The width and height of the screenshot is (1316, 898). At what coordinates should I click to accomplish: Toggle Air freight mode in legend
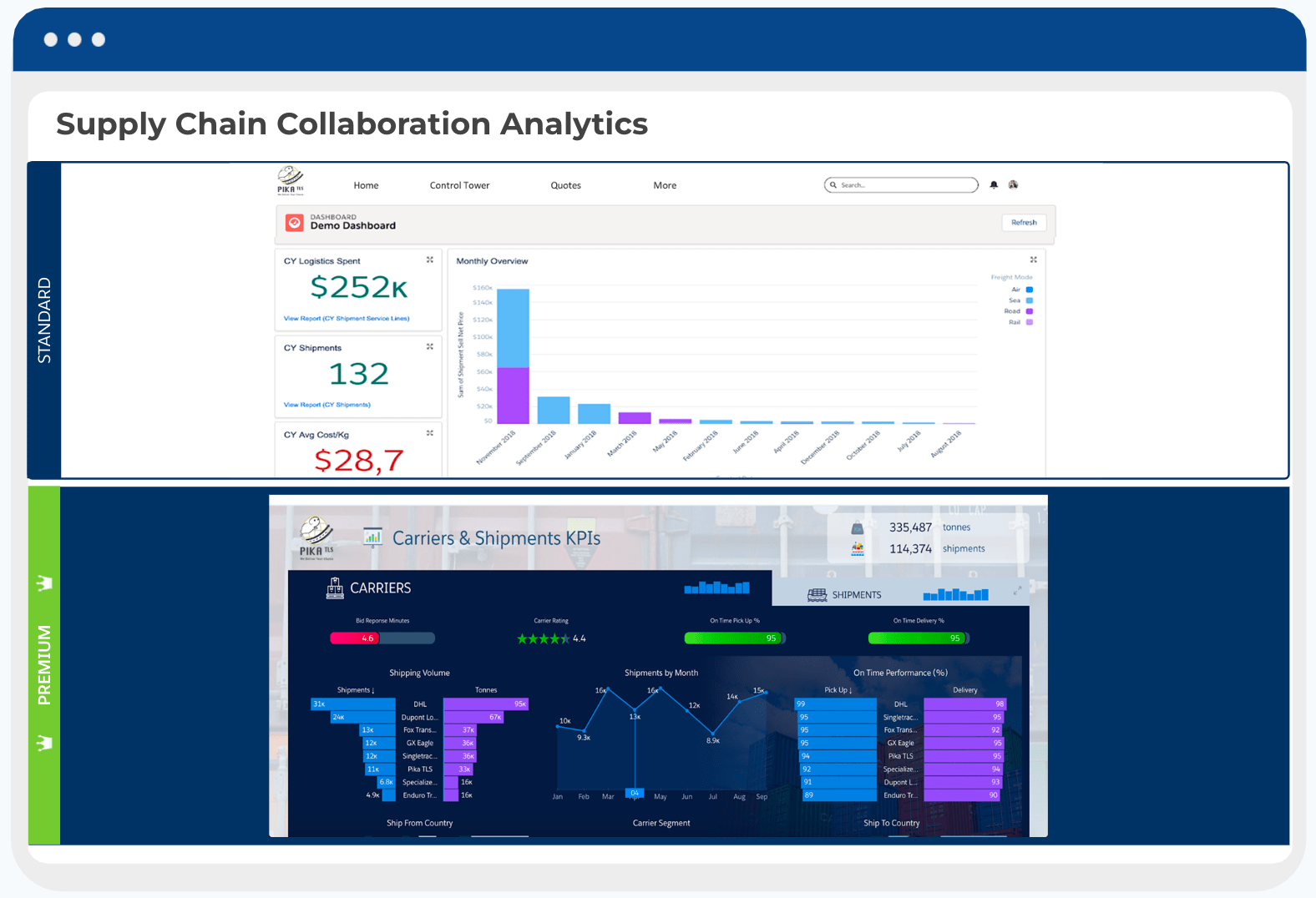coord(1029,290)
